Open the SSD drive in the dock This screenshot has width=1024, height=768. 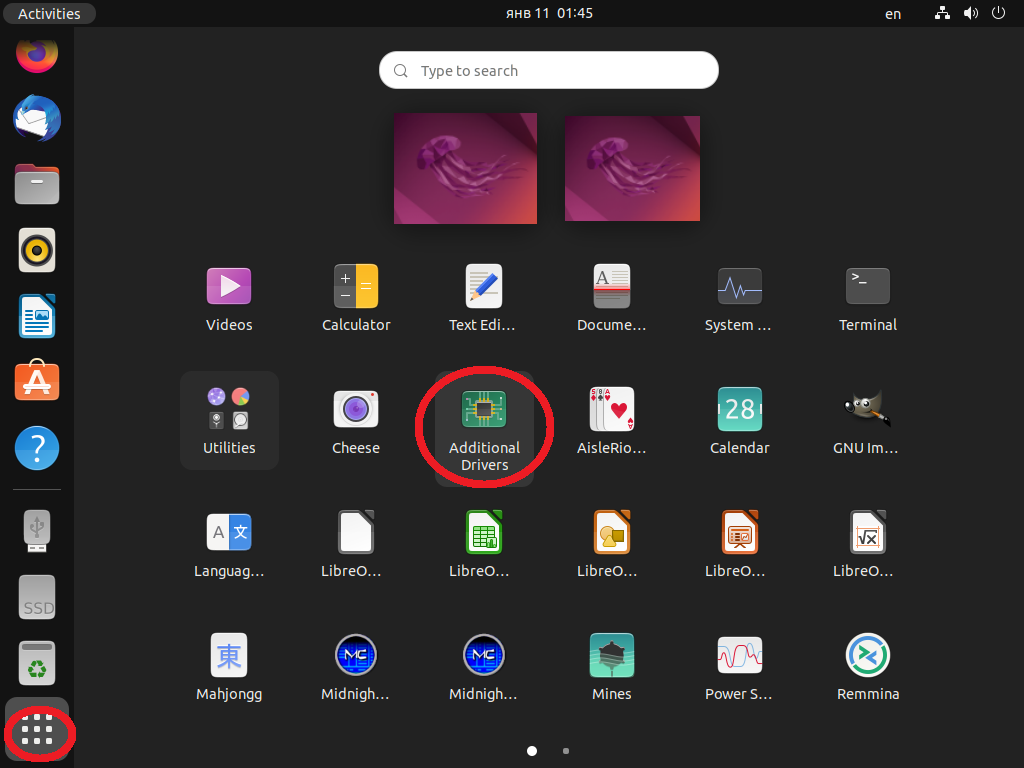[x=37, y=597]
